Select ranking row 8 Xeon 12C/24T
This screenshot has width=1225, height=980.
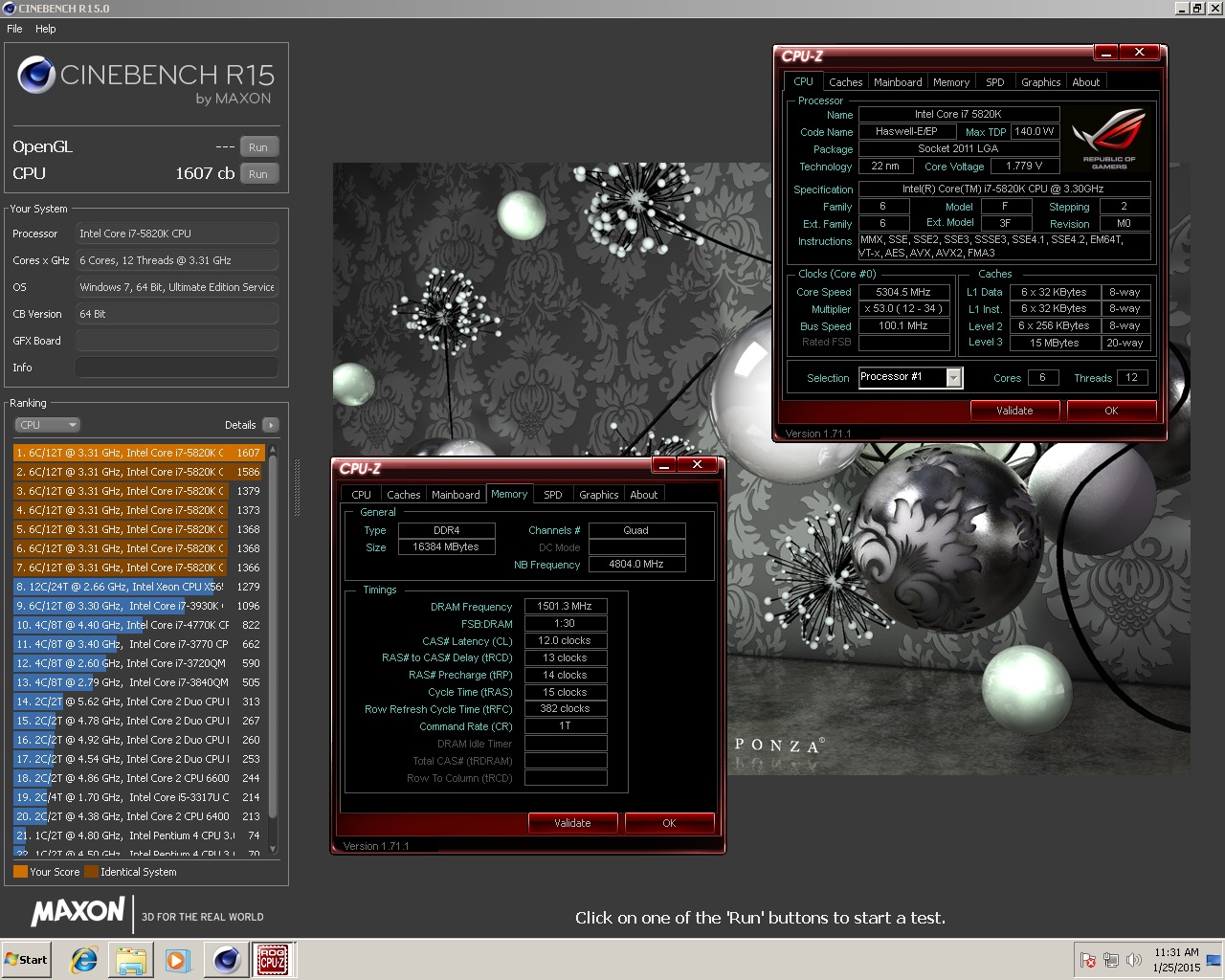tap(139, 587)
